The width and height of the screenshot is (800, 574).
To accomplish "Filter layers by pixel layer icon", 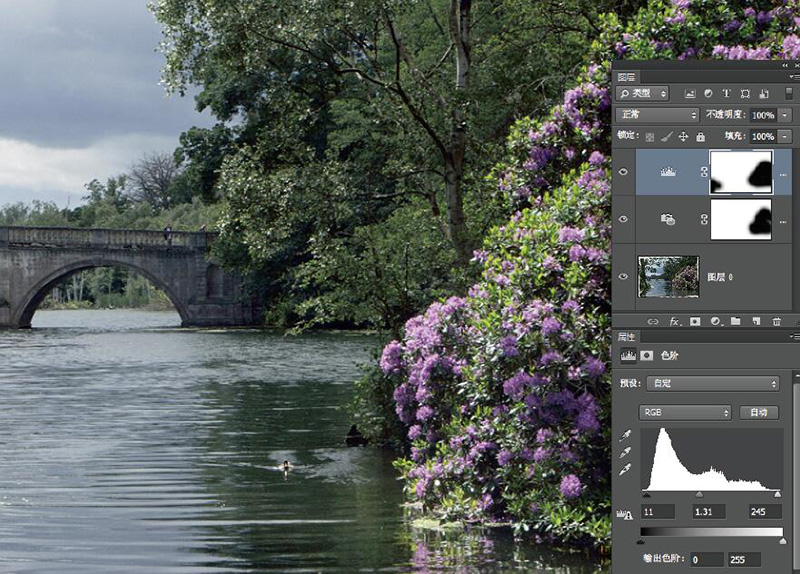I will 690,93.
